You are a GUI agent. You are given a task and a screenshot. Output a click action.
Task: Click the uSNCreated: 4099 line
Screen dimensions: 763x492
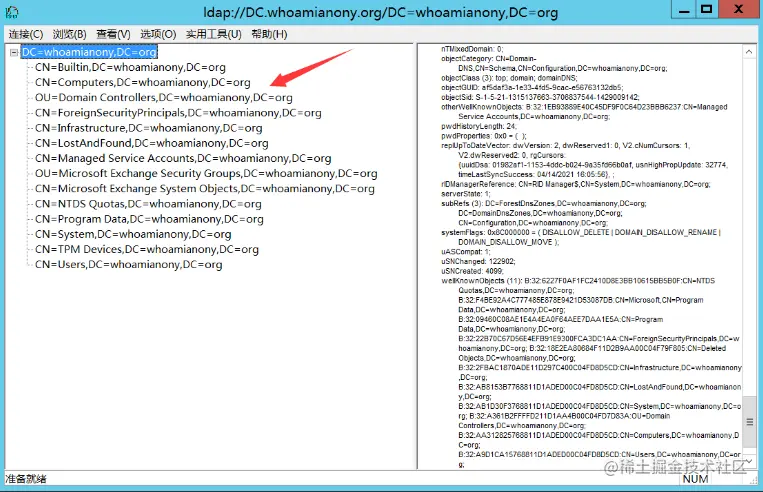pos(472,271)
